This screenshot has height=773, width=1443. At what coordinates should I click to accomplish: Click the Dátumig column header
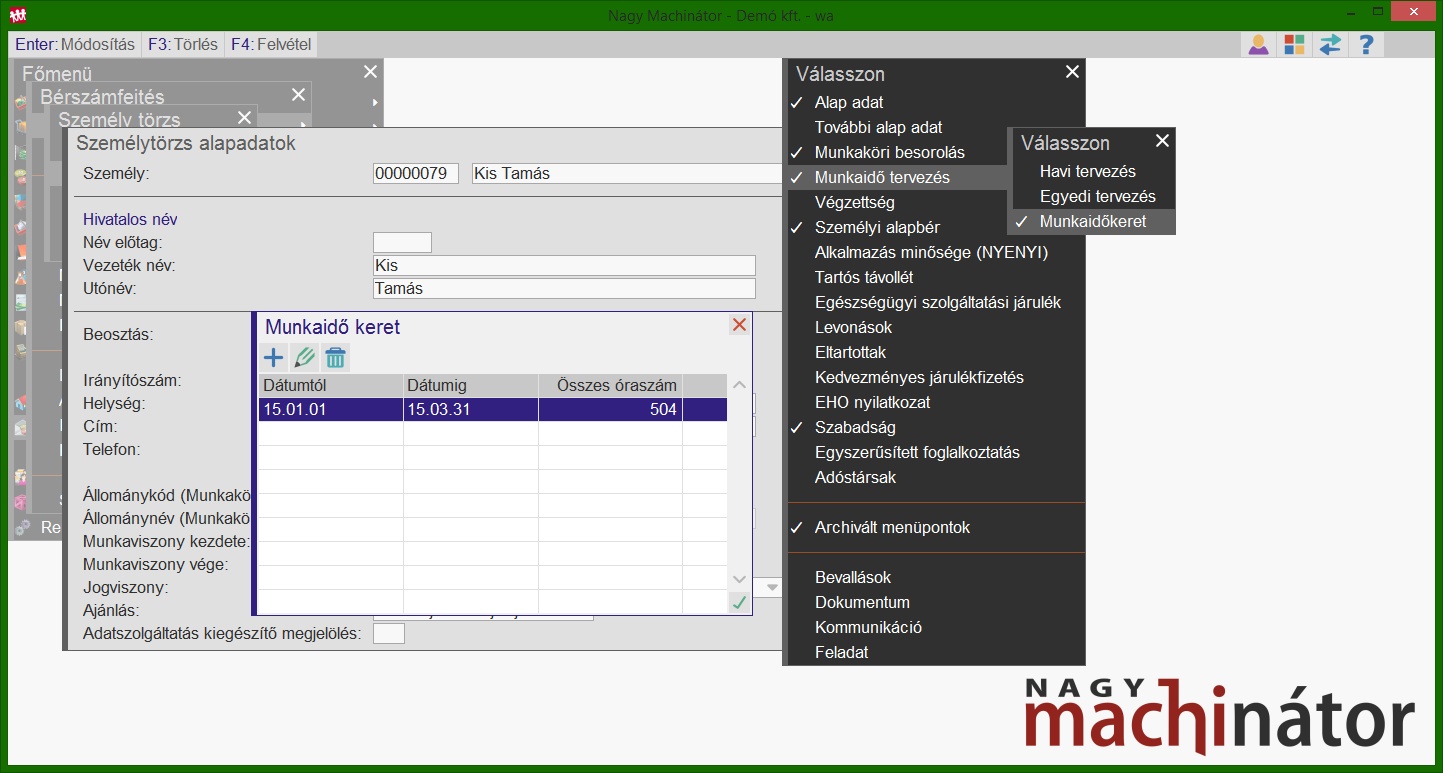471,385
